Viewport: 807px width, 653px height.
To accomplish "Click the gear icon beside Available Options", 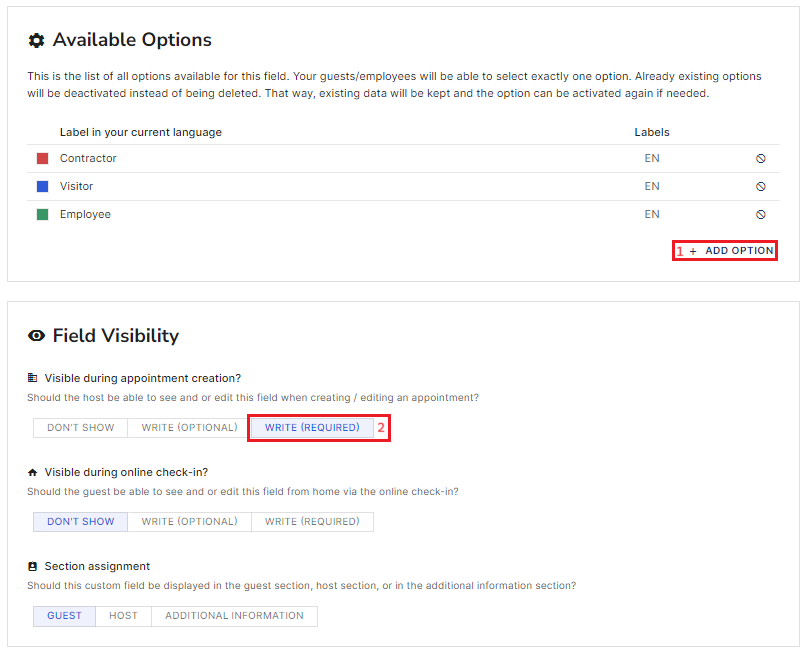I will [36, 40].
